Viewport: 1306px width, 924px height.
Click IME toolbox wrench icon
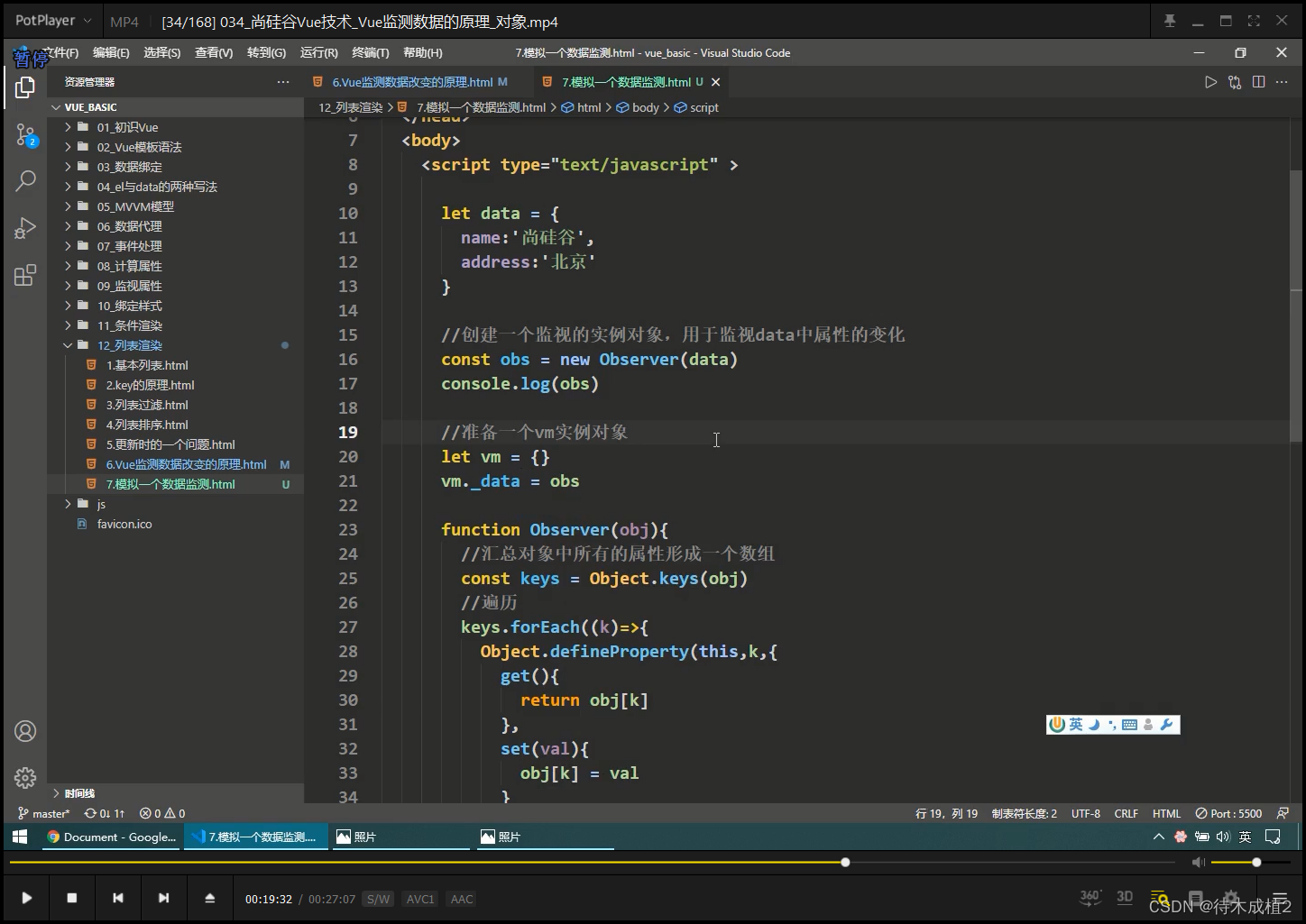click(1166, 725)
